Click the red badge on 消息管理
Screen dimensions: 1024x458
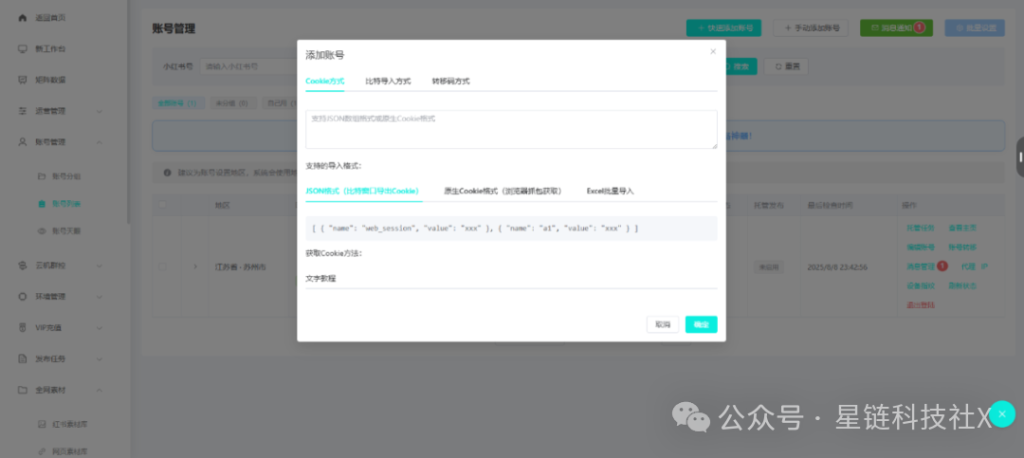click(942, 266)
